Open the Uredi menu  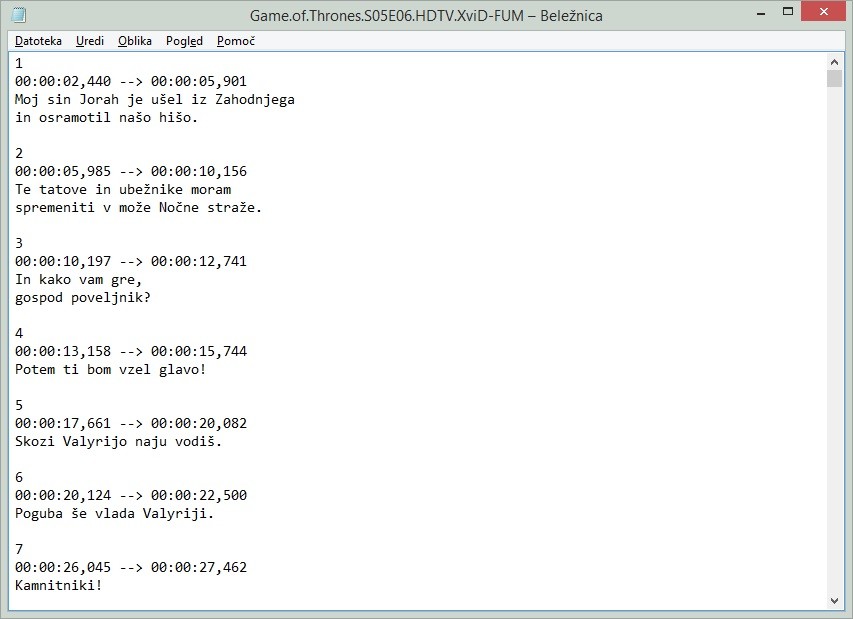(x=89, y=41)
